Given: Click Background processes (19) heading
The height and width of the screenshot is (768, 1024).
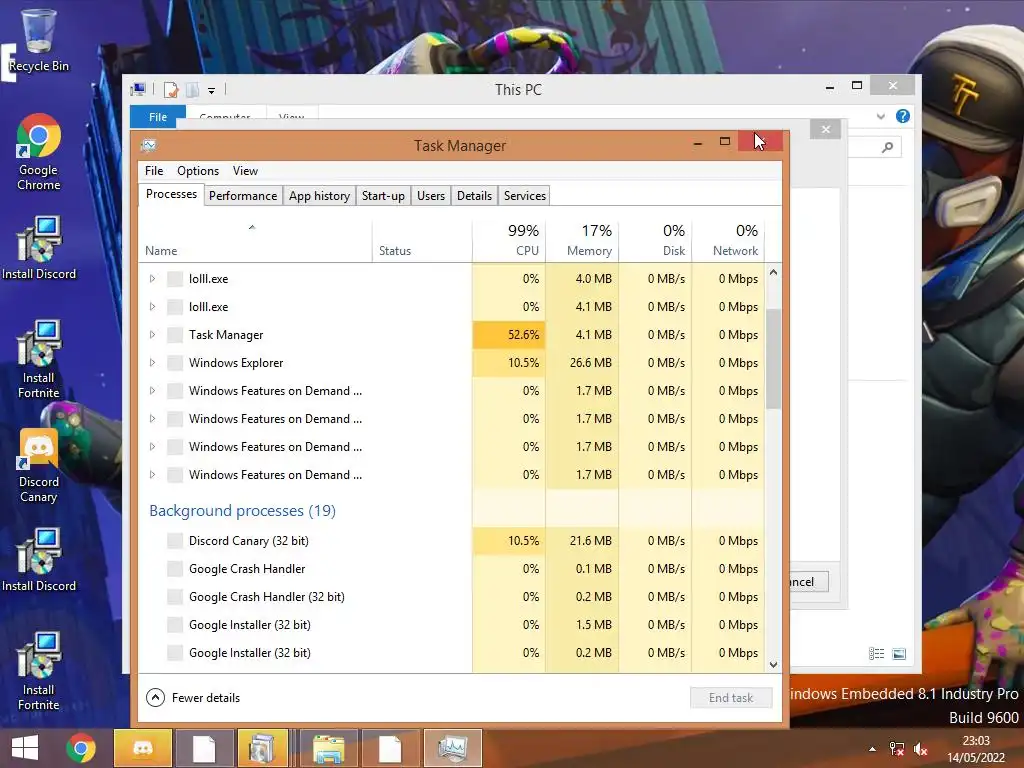Looking at the screenshot, I should point(242,511).
